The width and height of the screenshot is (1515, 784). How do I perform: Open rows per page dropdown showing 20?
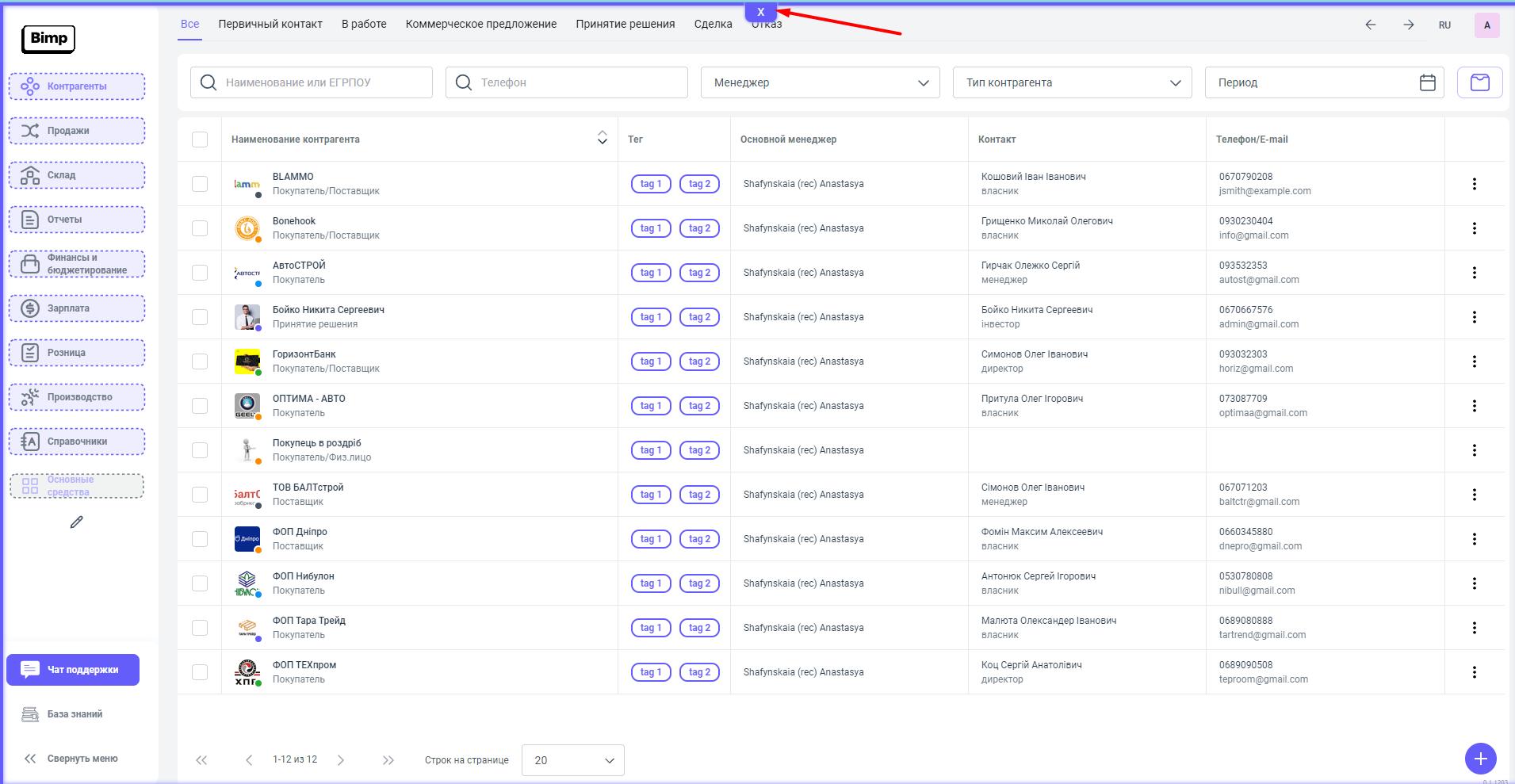(x=572, y=760)
